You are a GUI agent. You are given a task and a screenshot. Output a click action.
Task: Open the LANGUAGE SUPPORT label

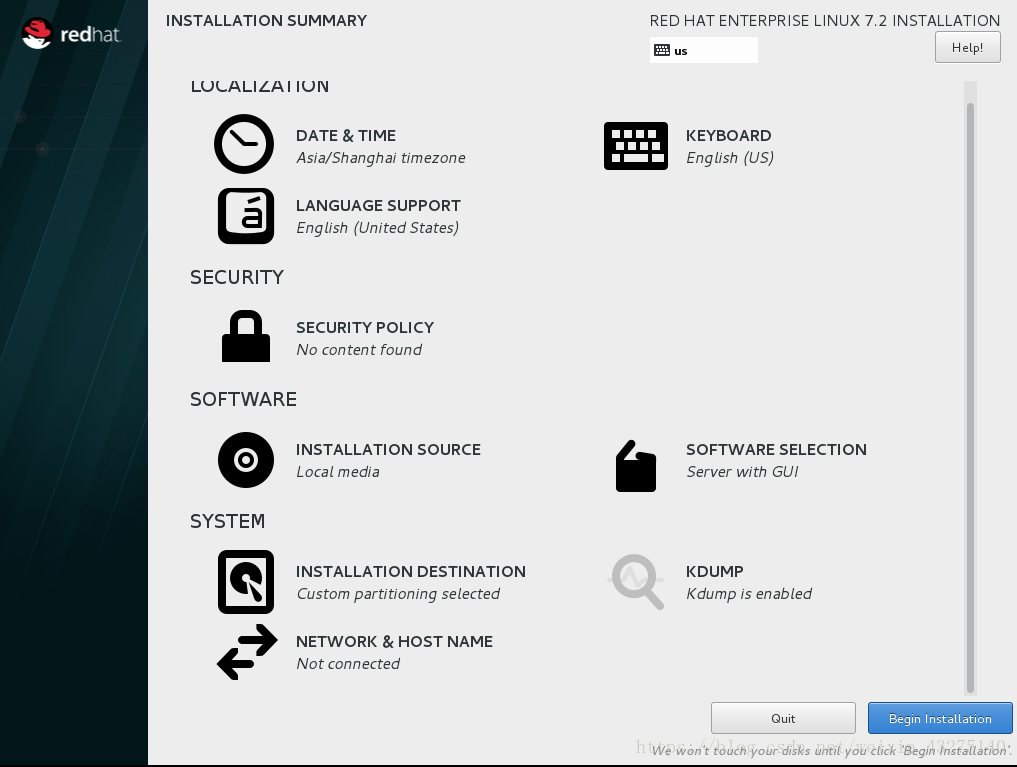tap(378, 206)
